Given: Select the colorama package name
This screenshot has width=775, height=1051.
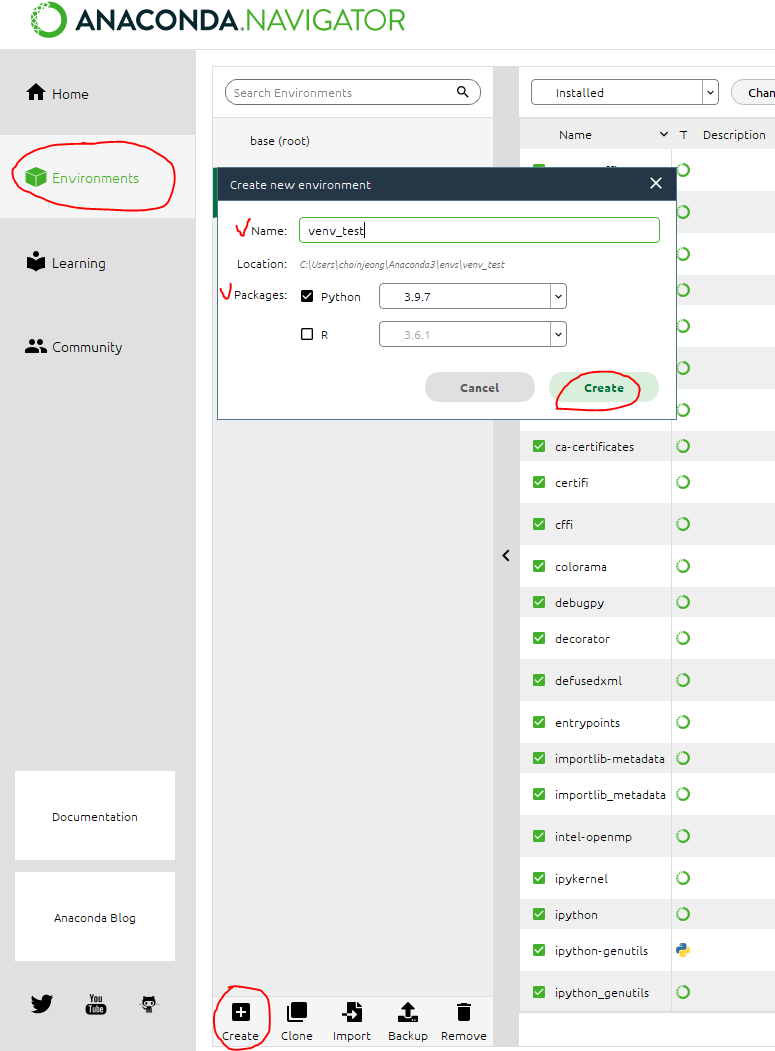Looking at the screenshot, I should pyautogui.click(x=581, y=566).
